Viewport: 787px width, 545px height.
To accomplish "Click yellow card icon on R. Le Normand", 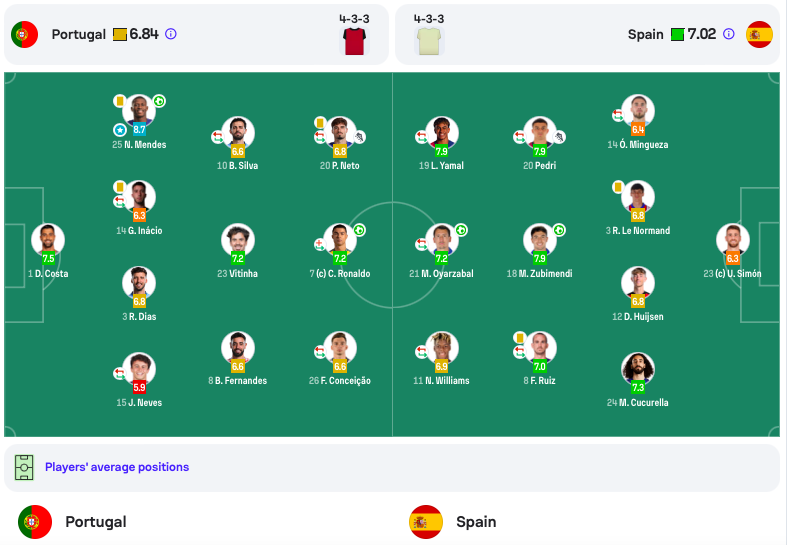I will coord(618,187).
